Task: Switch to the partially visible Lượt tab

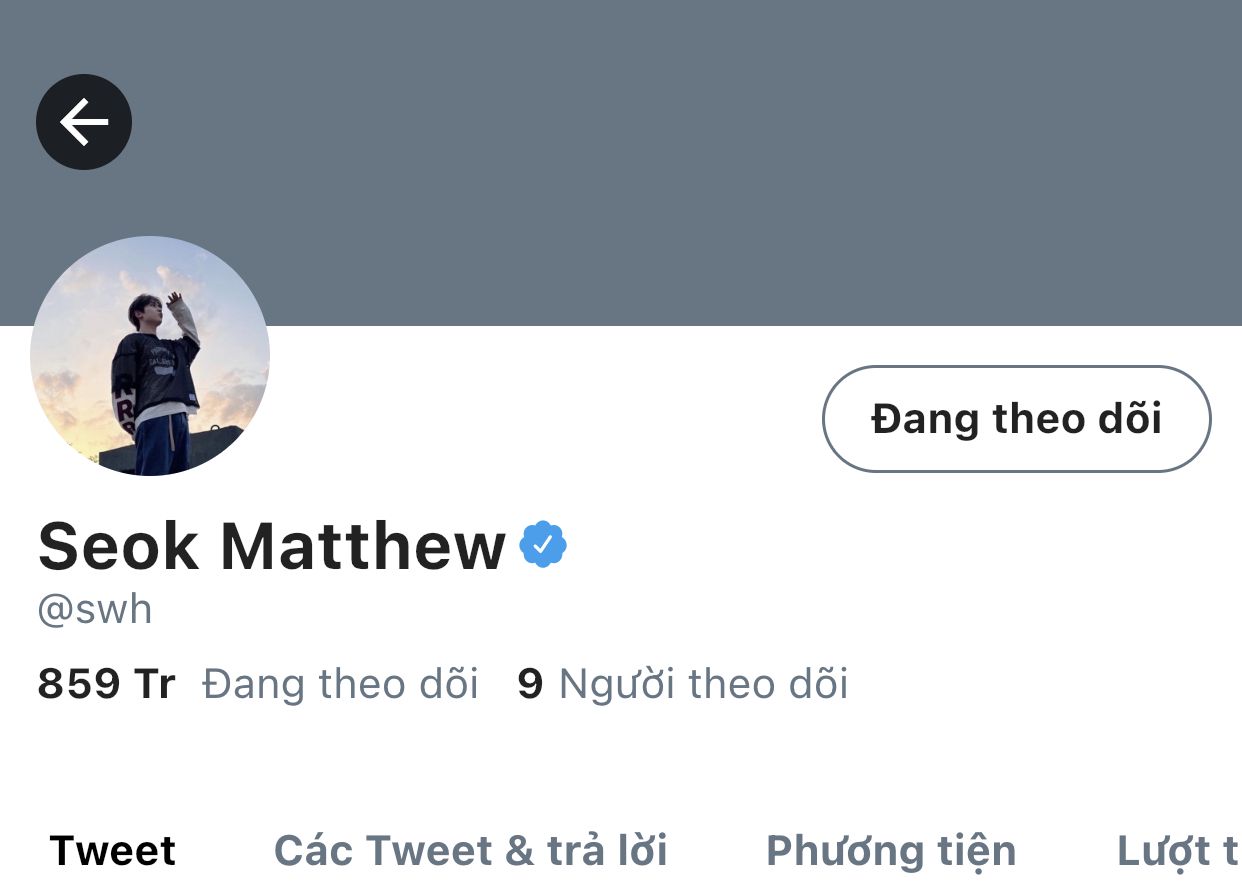Action: pos(1179,851)
